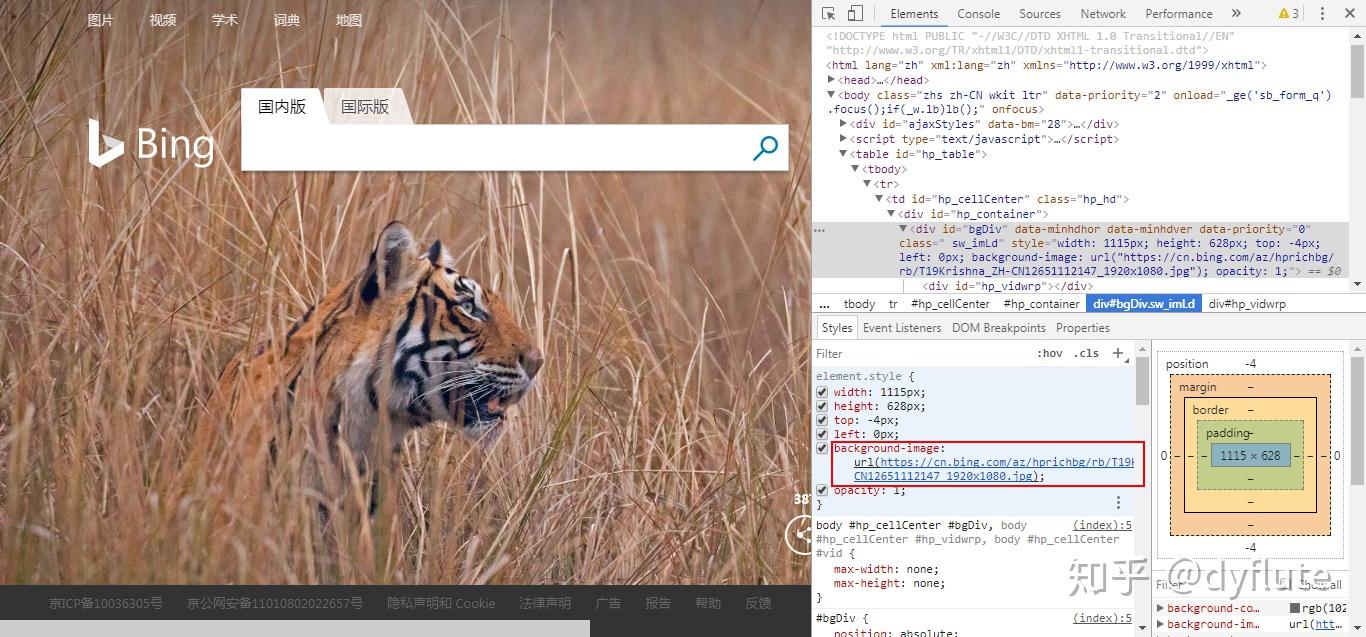This screenshot has height=637, width=1366.
Task: Open the Network tab
Action: (x=1103, y=14)
